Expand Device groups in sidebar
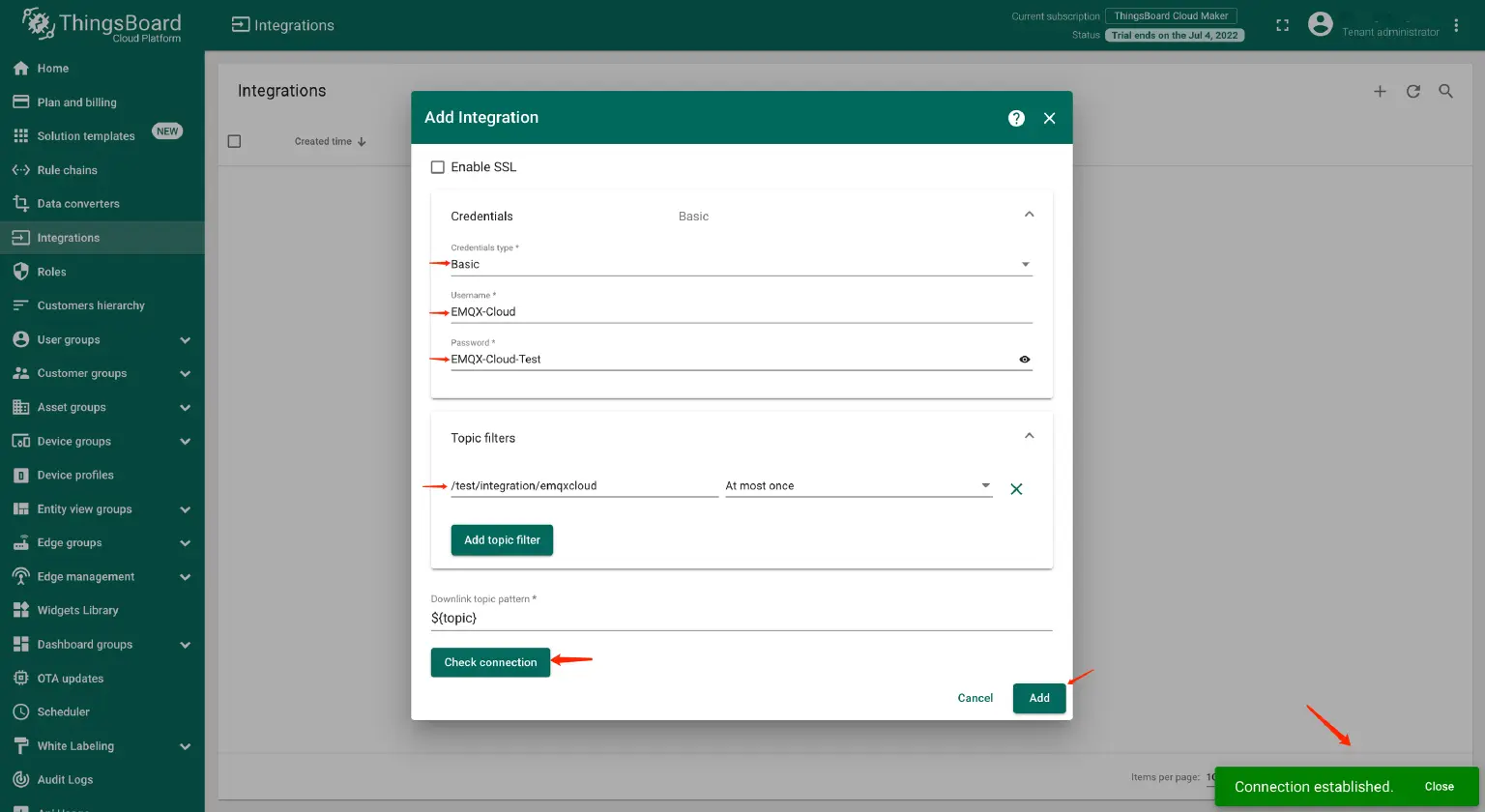Viewport: 1485px width, 812px height. (185, 442)
